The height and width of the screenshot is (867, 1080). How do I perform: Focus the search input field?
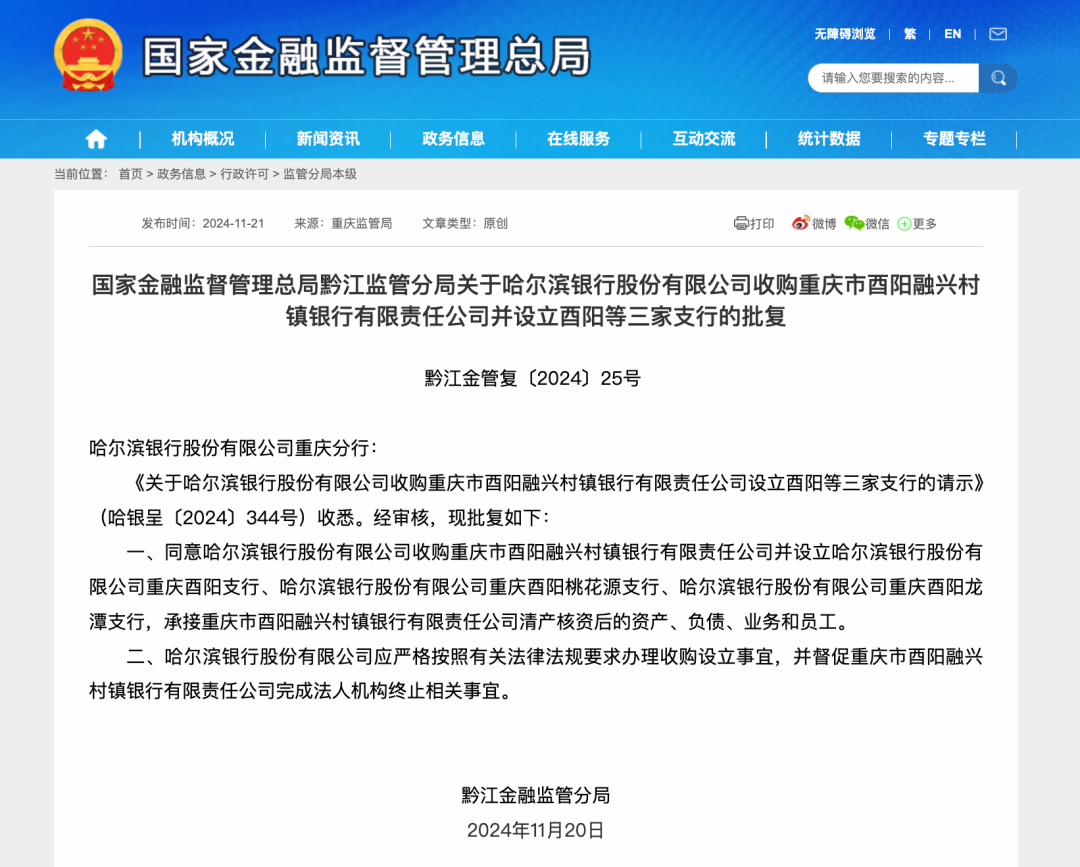click(893, 78)
